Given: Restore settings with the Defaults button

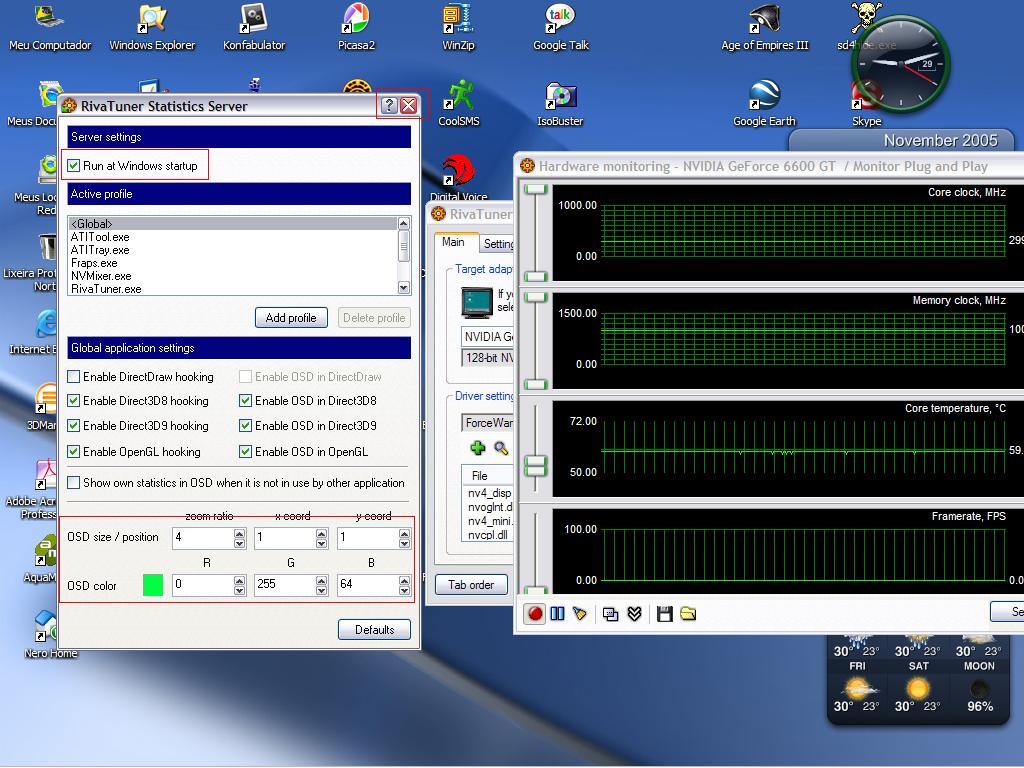Looking at the screenshot, I should pos(374,630).
